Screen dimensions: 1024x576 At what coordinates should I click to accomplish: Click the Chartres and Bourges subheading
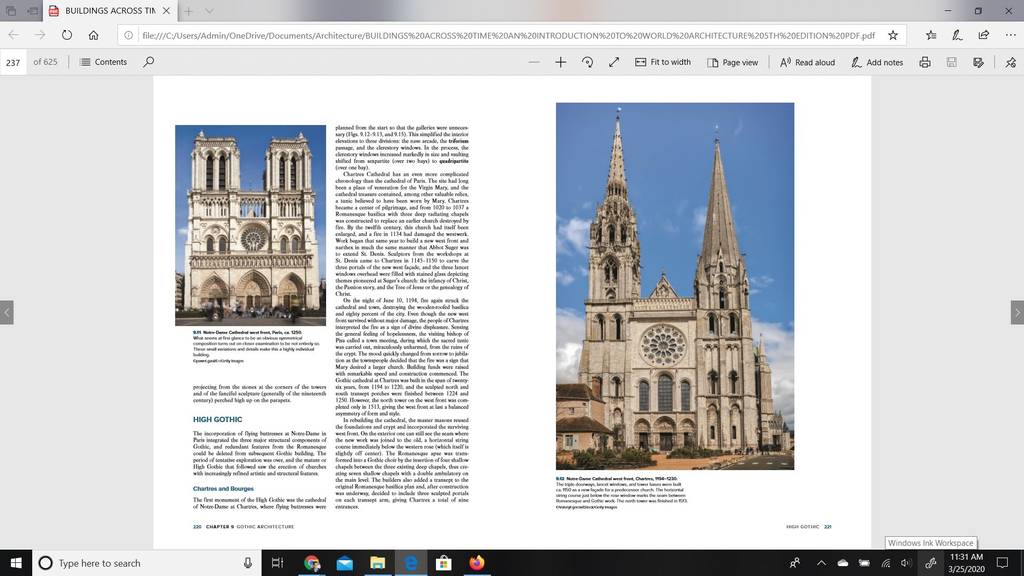tap(223, 488)
